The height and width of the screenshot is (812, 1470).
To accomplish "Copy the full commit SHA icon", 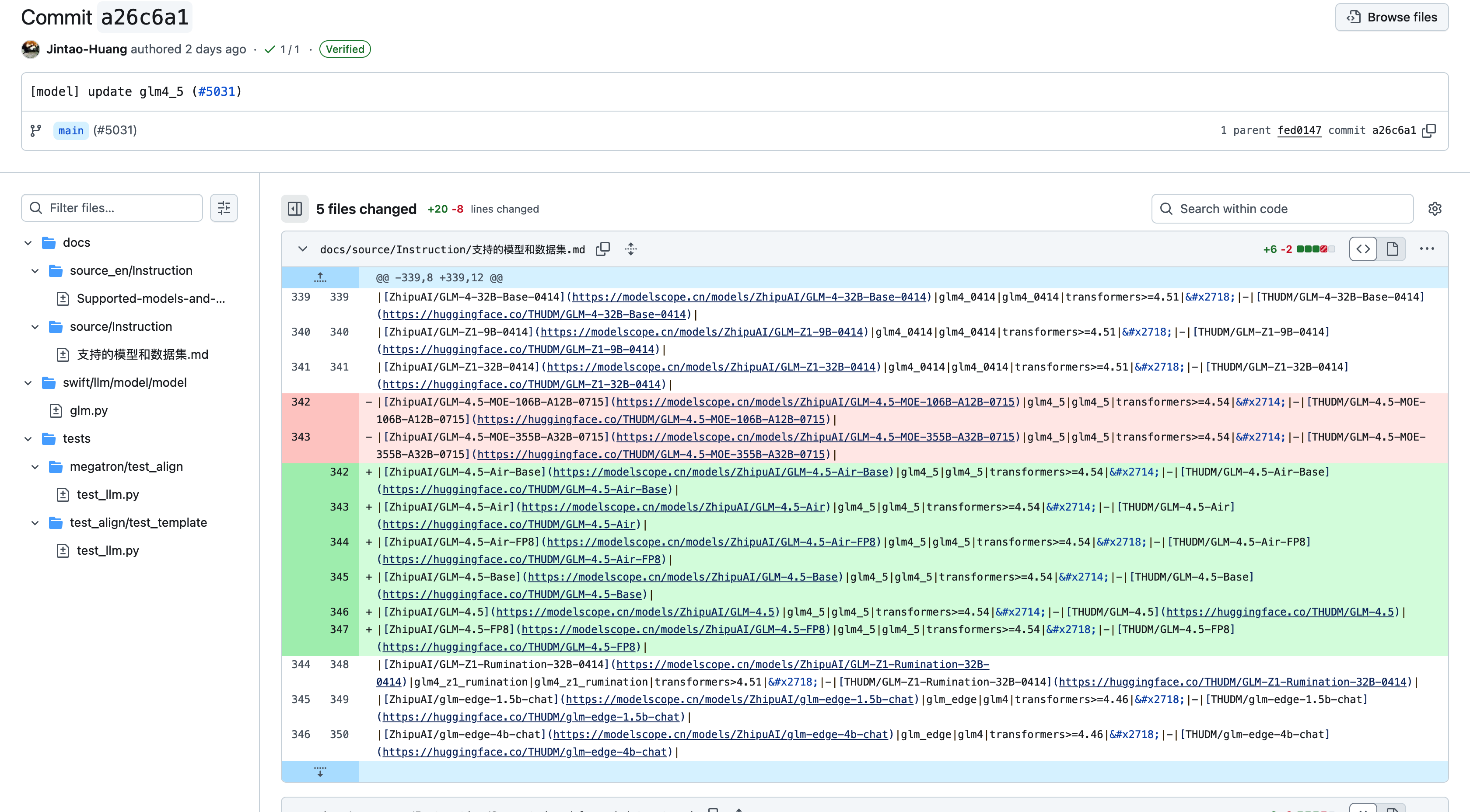I will click(x=1429, y=130).
